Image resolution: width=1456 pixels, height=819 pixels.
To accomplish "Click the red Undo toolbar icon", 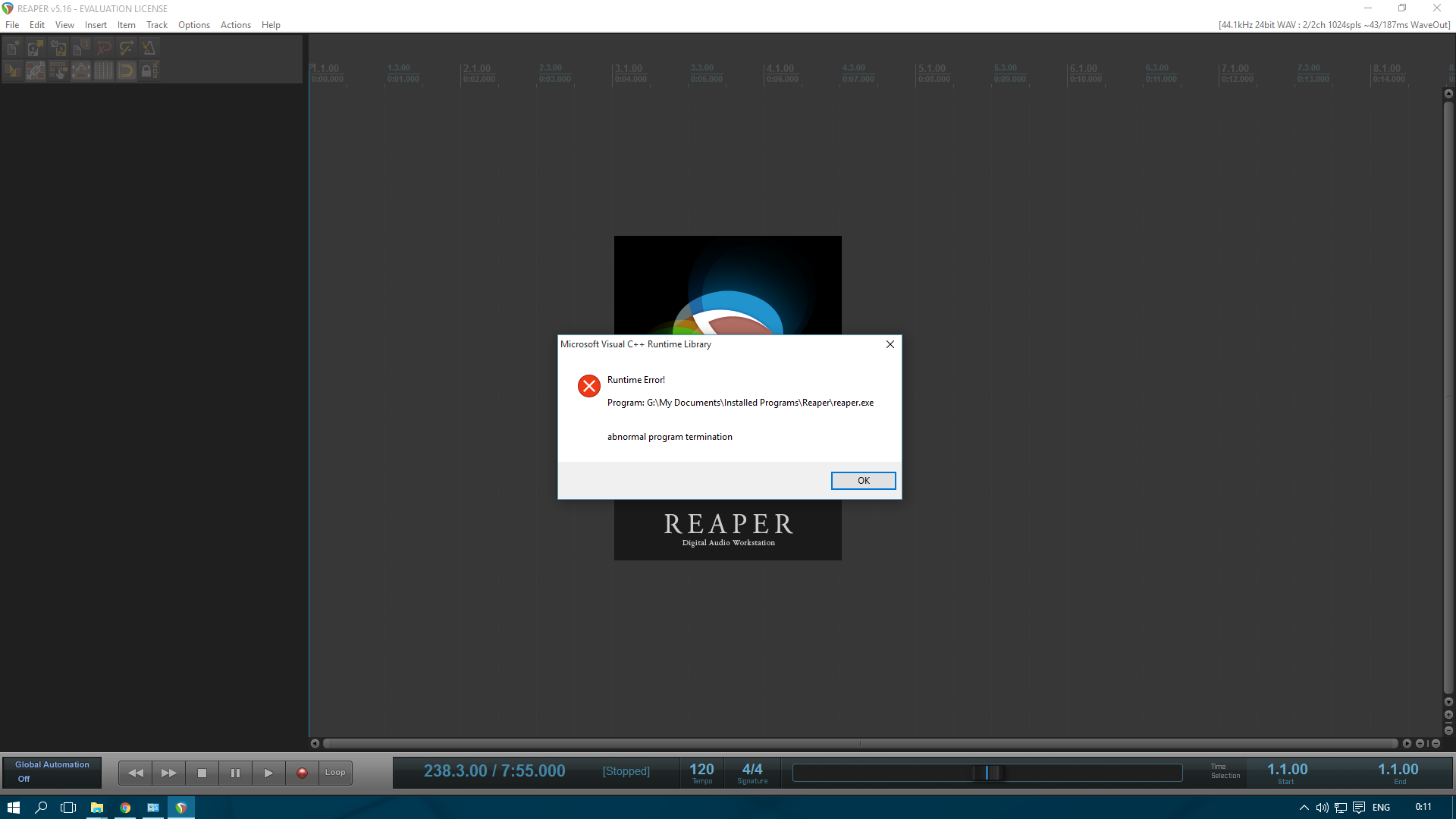I will (104, 49).
